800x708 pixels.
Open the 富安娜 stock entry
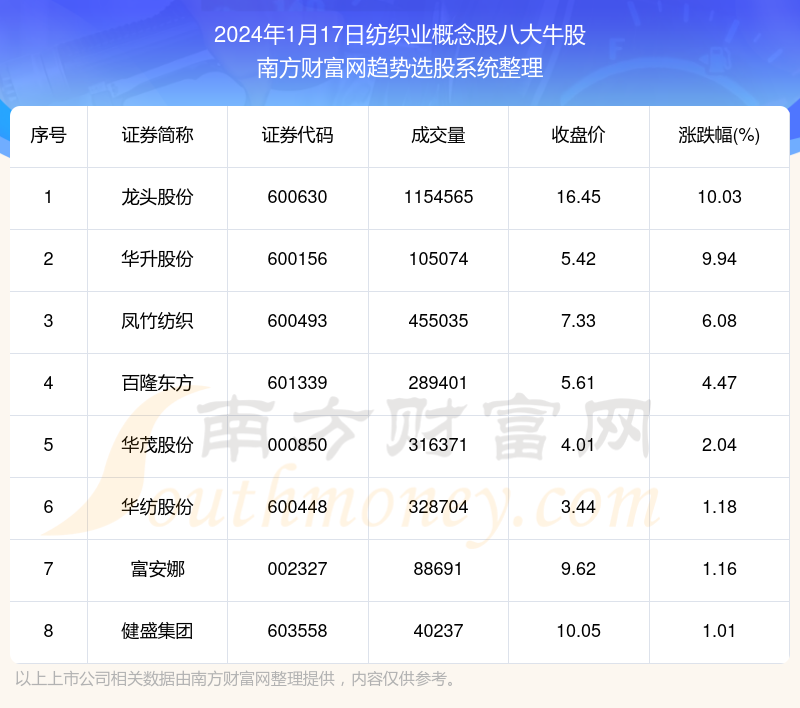click(157, 569)
